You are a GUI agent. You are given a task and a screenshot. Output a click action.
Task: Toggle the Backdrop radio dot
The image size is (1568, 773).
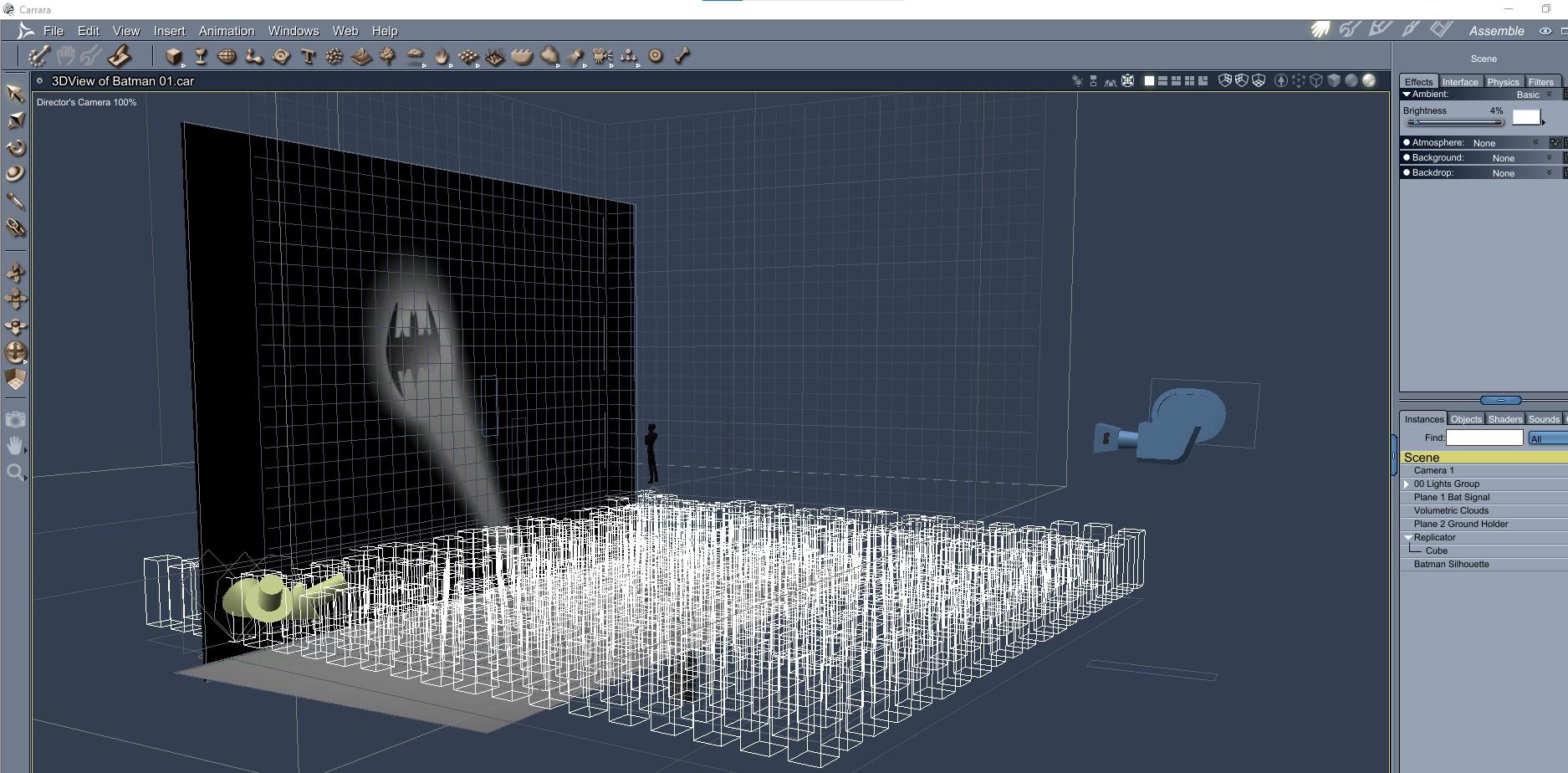pos(1407,172)
